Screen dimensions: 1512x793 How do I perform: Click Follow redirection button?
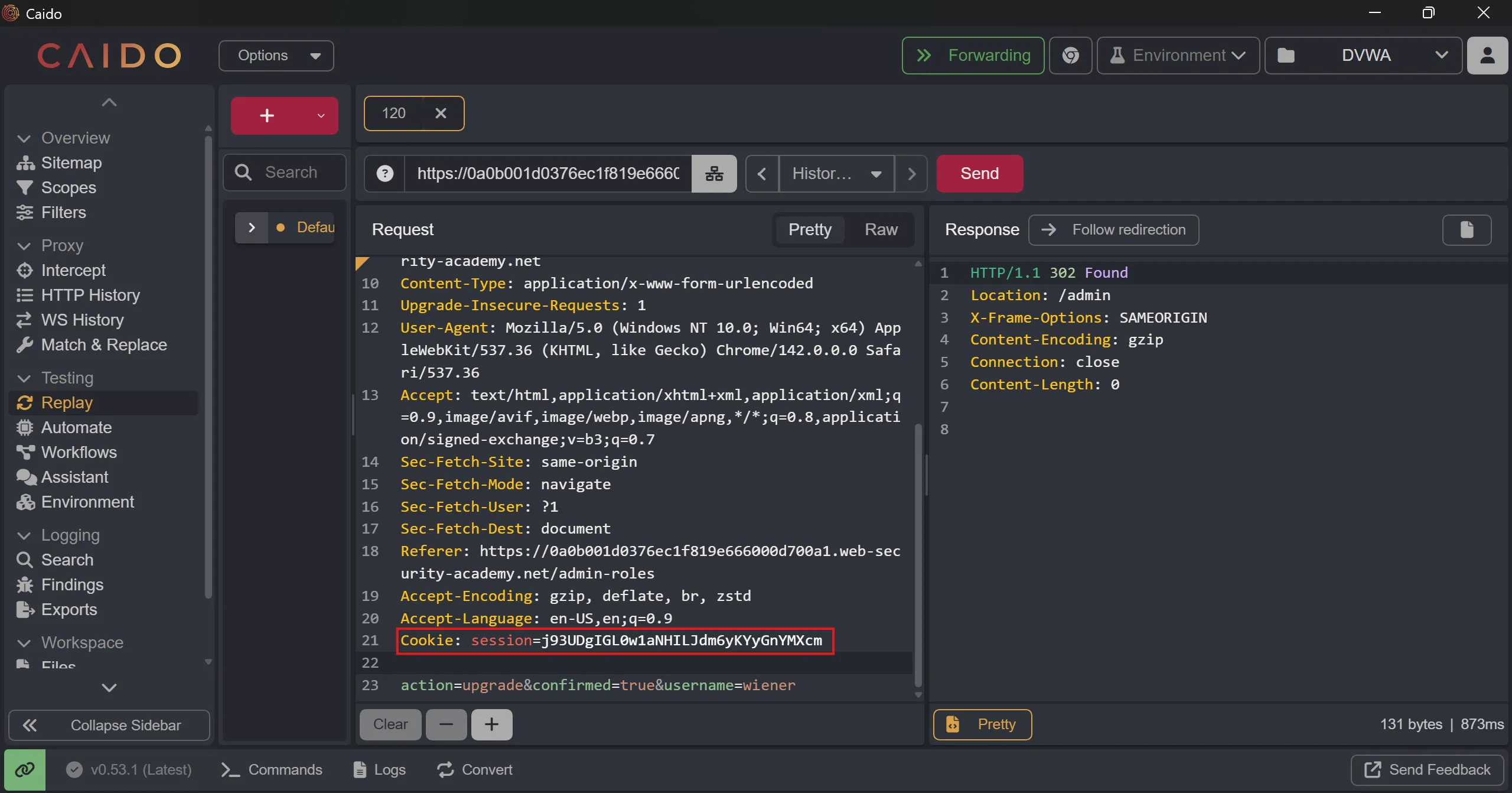[x=1113, y=229]
